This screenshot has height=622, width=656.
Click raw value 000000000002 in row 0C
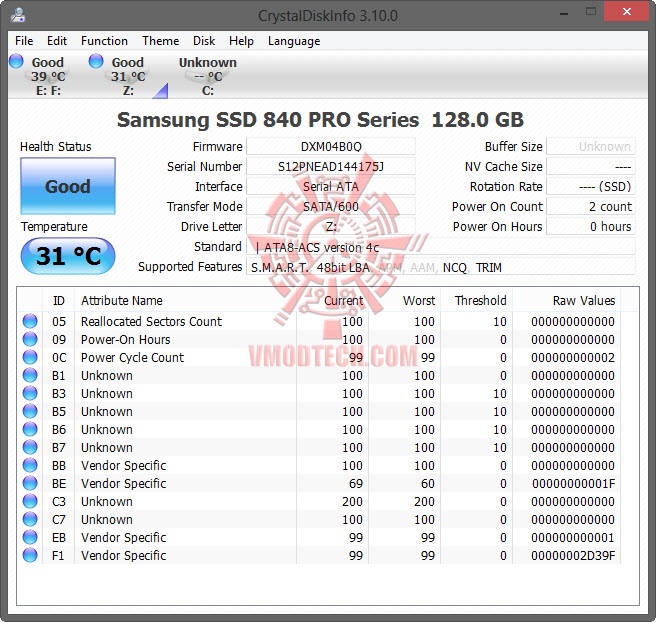tap(573, 358)
